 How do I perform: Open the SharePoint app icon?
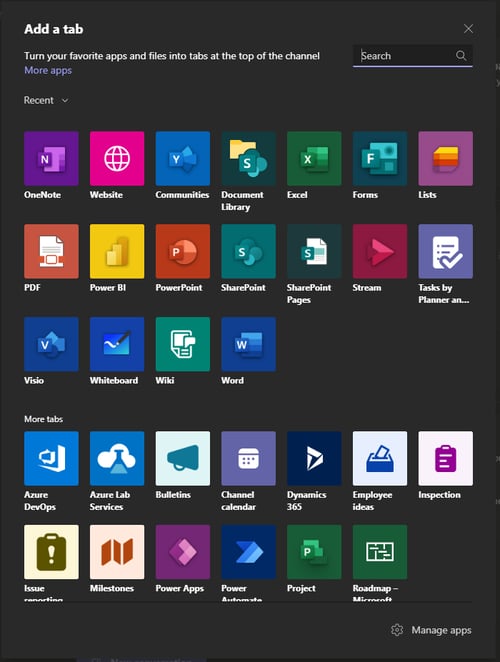(248, 251)
